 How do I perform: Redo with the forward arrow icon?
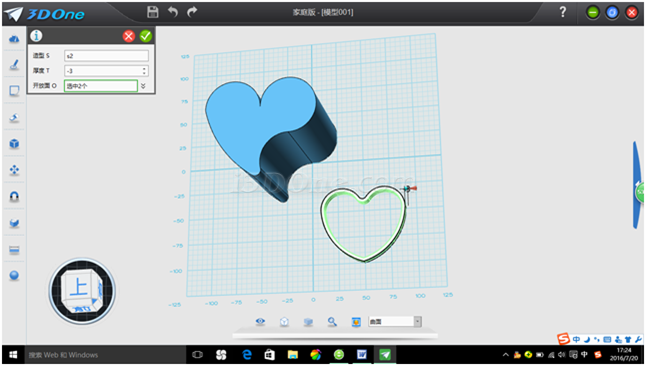[192, 12]
